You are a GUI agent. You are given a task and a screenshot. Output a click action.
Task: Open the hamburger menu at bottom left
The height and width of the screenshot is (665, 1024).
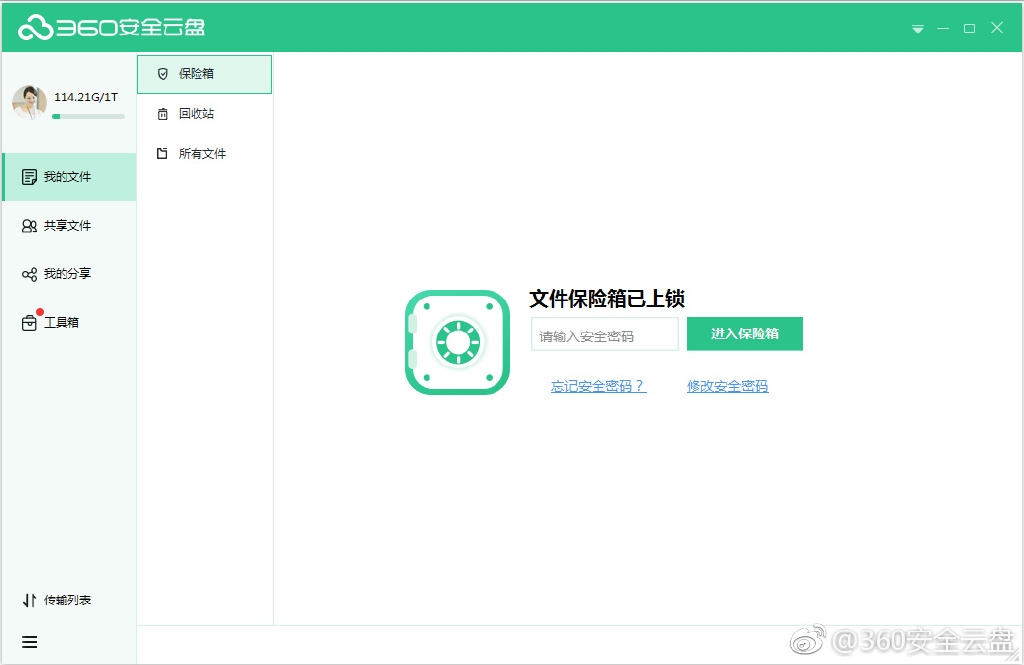click(29, 642)
